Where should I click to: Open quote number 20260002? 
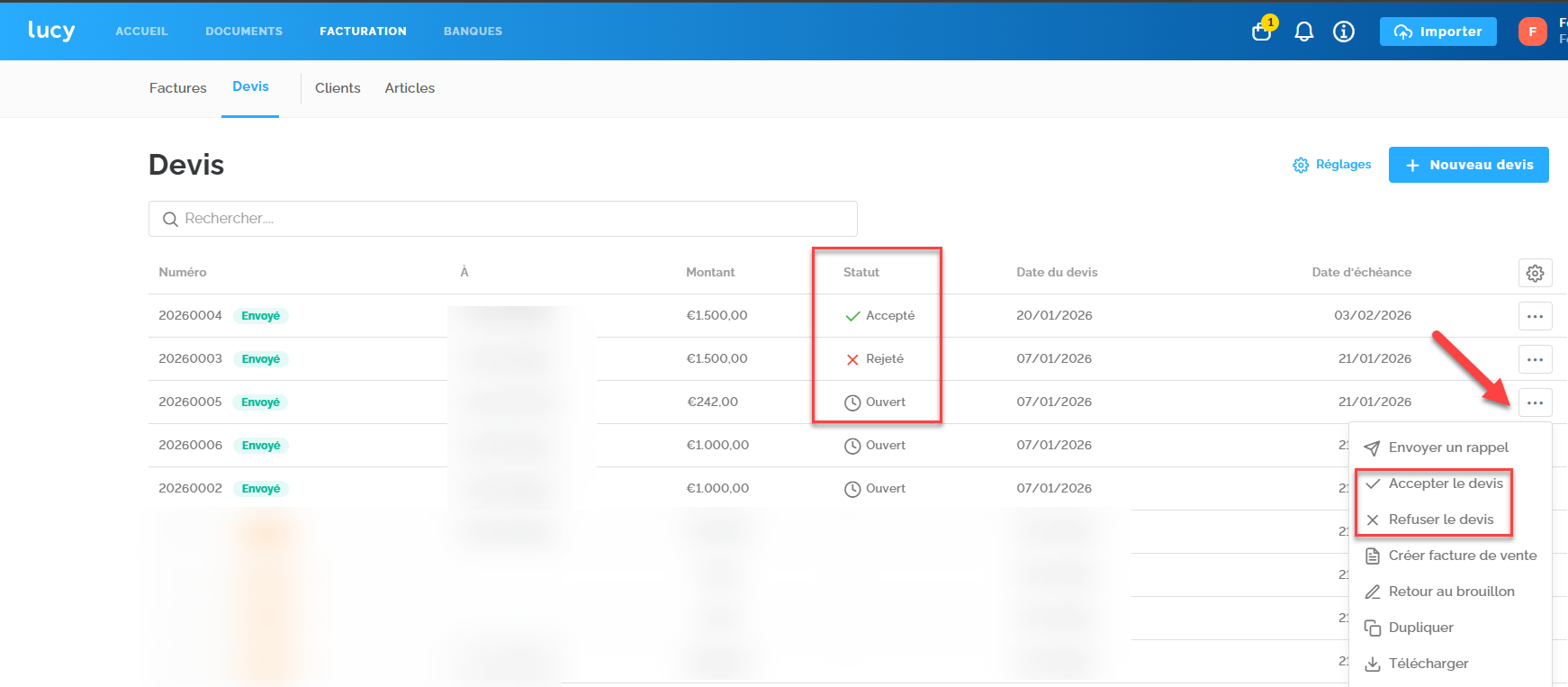(x=190, y=489)
